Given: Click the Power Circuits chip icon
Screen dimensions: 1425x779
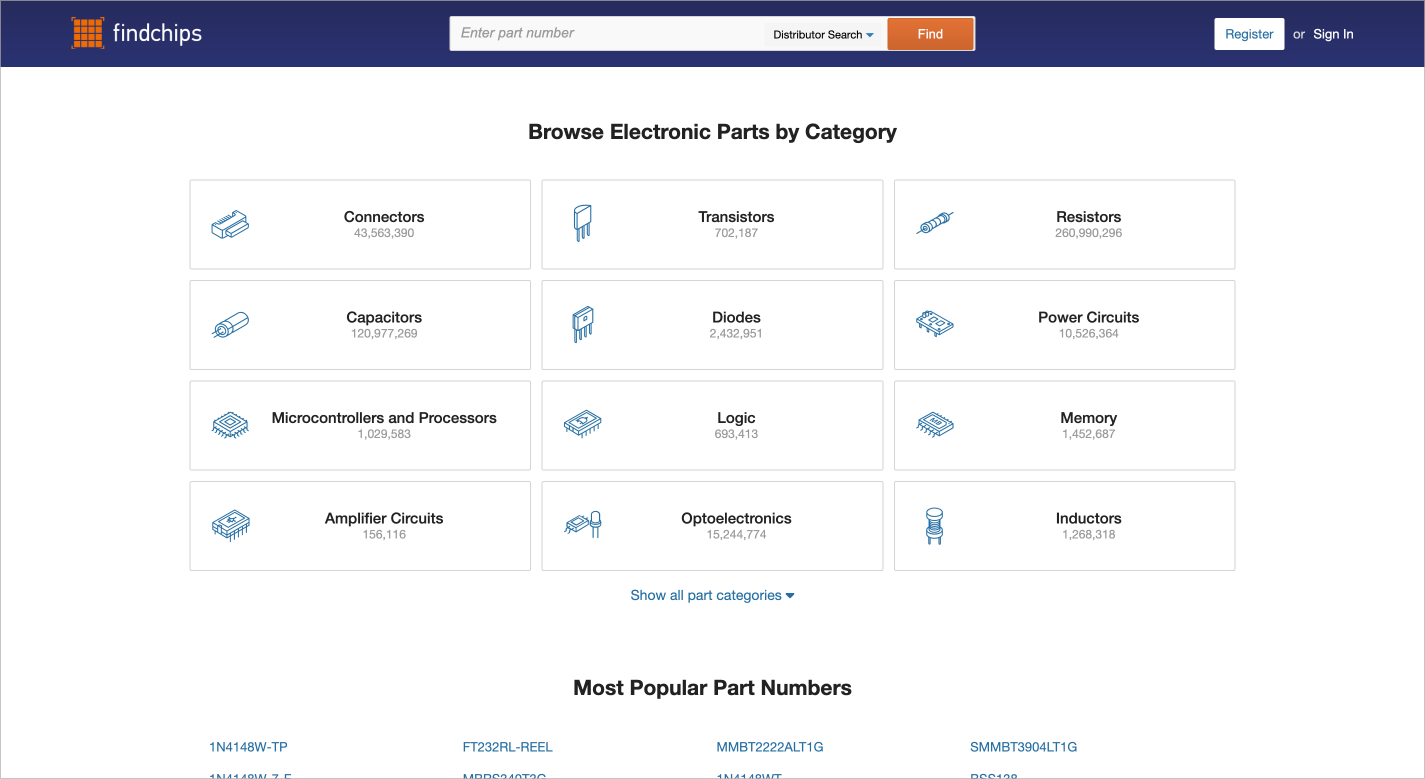Looking at the screenshot, I should coord(935,324).
